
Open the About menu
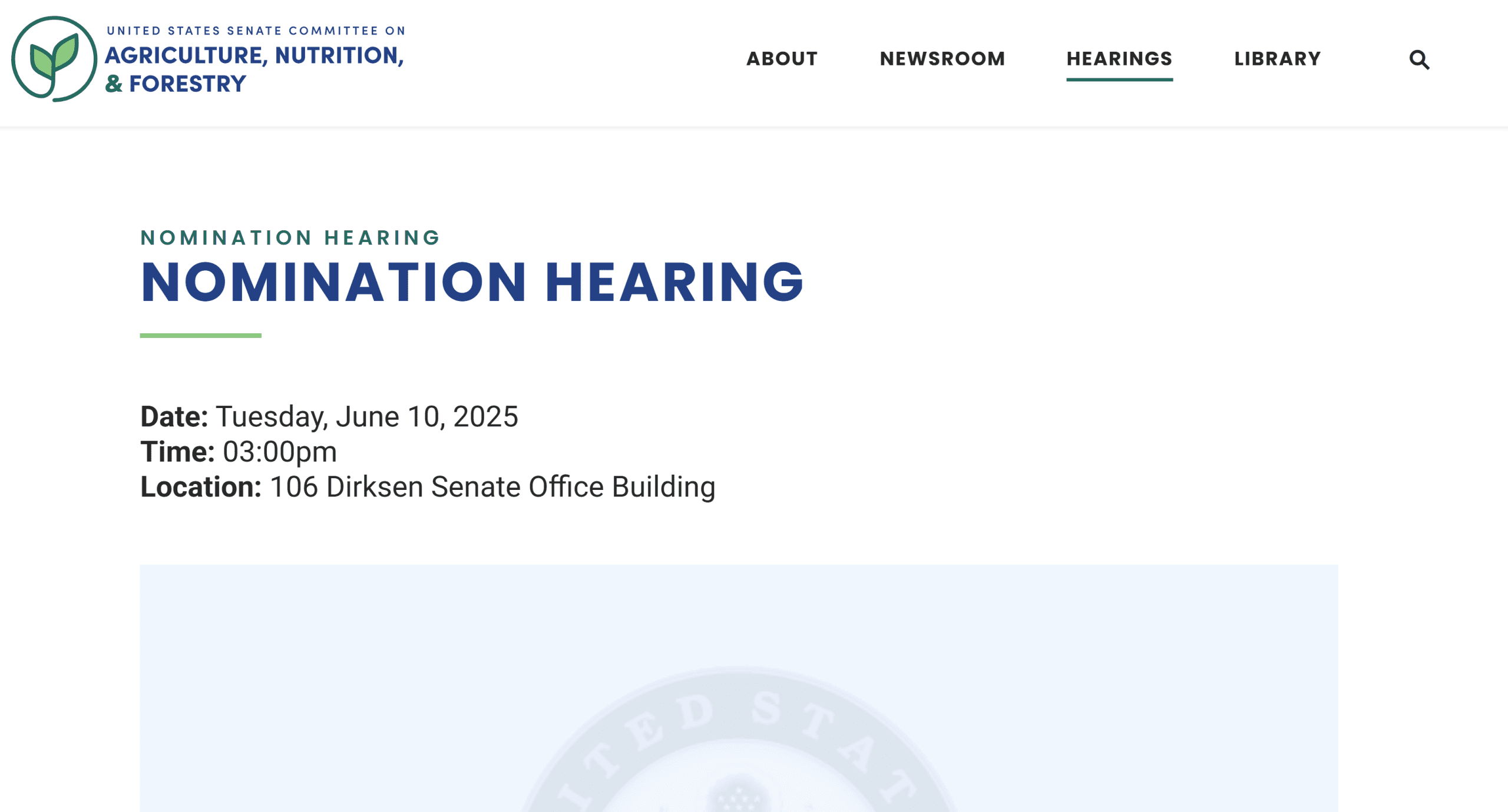pyautogui.click(x=782, y=59)
